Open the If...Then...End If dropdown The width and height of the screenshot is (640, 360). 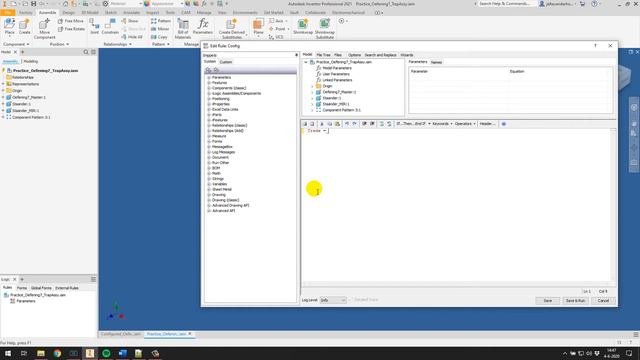413,124
